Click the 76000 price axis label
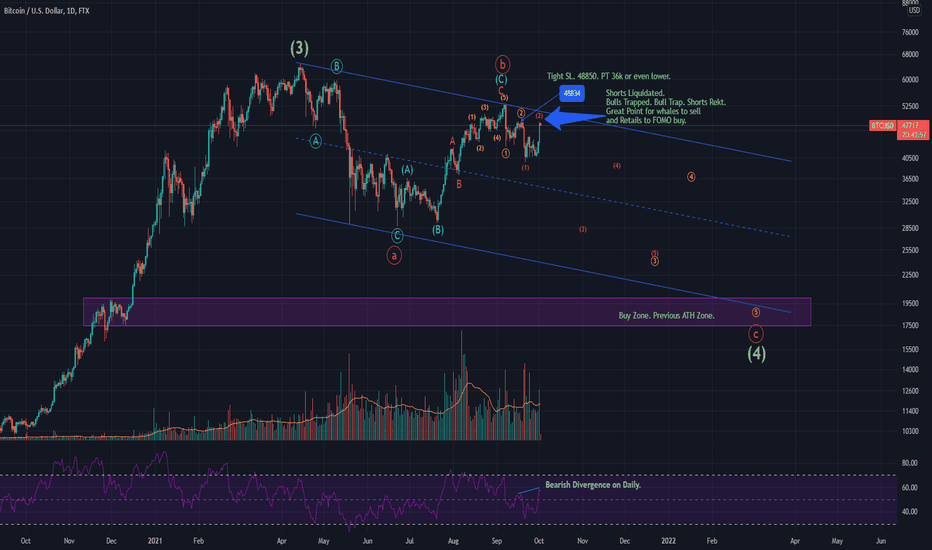 pyautogui.click(x=910, y=32)
